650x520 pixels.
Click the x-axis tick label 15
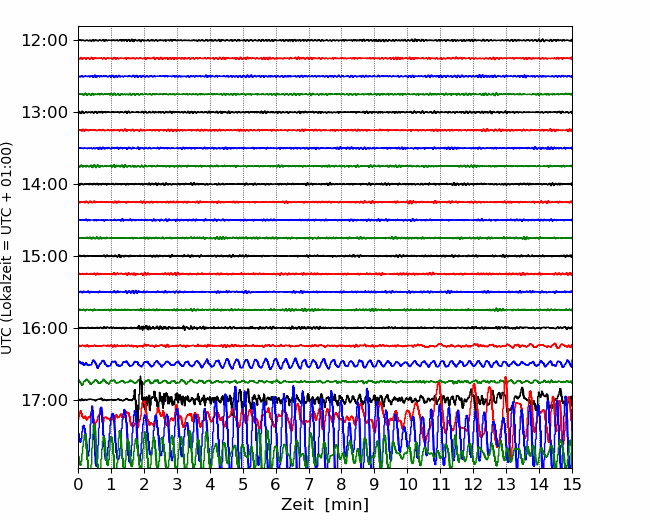coord(572,484)
